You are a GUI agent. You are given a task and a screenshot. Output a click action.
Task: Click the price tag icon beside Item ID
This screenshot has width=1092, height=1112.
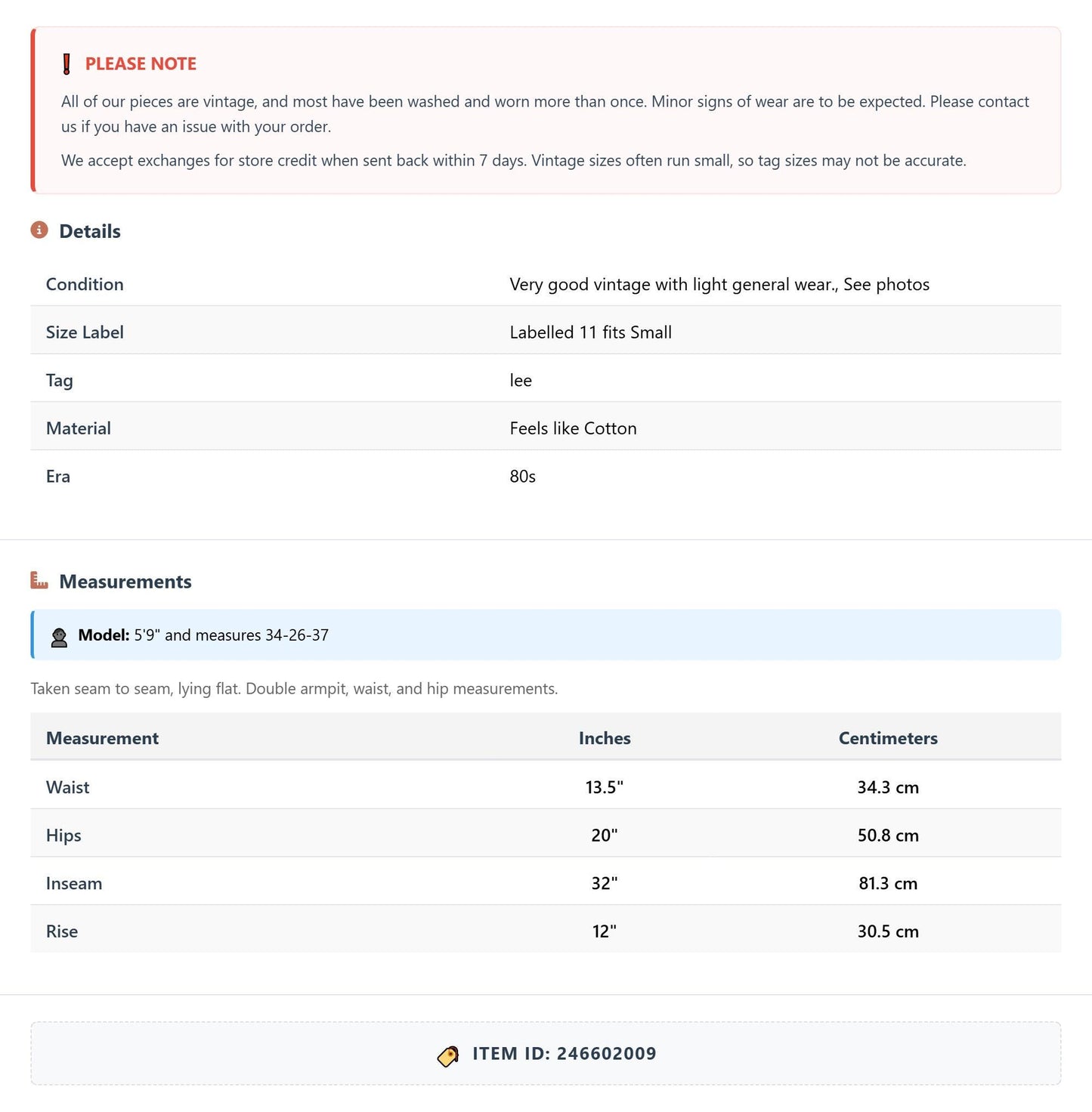pyautogui.click(x=448, y=1055)
